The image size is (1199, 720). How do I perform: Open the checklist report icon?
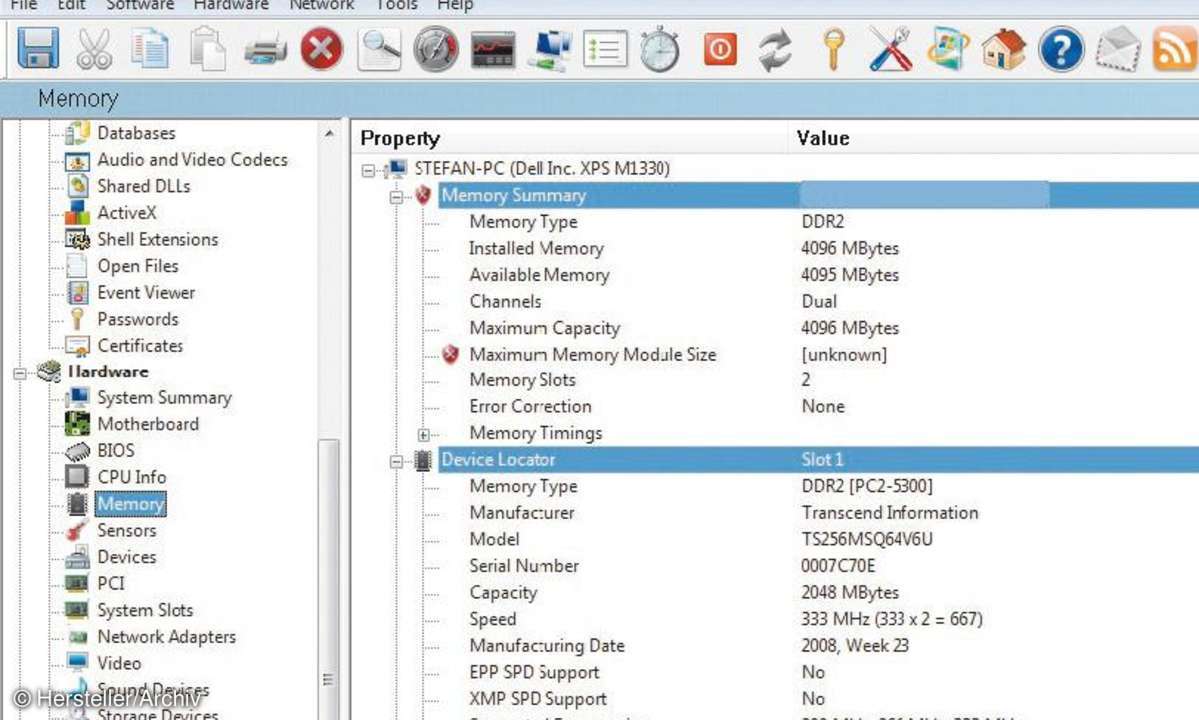click(605, 49)
